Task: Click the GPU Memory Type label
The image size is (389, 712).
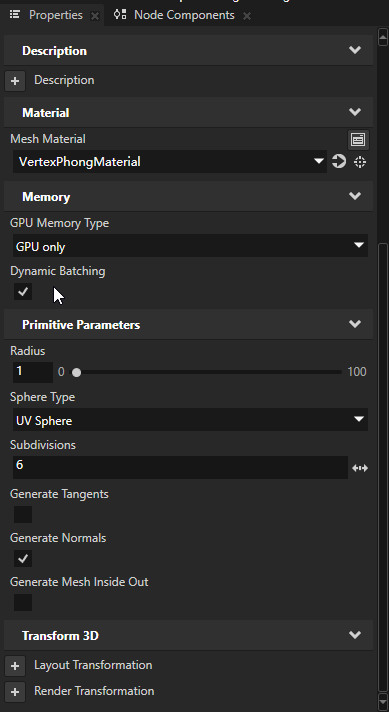Action: 59,223
